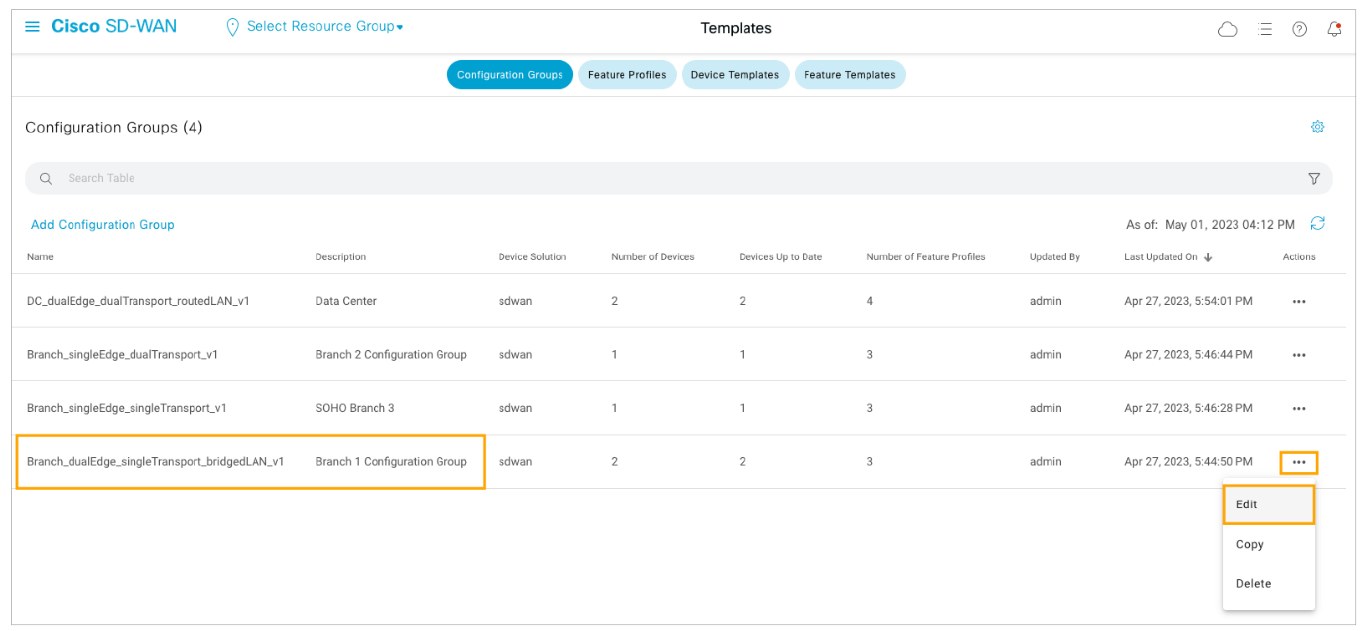Switch to the Feature Templates tab
The width and height of the screenshot is (1366, 631).
point(849,75)
